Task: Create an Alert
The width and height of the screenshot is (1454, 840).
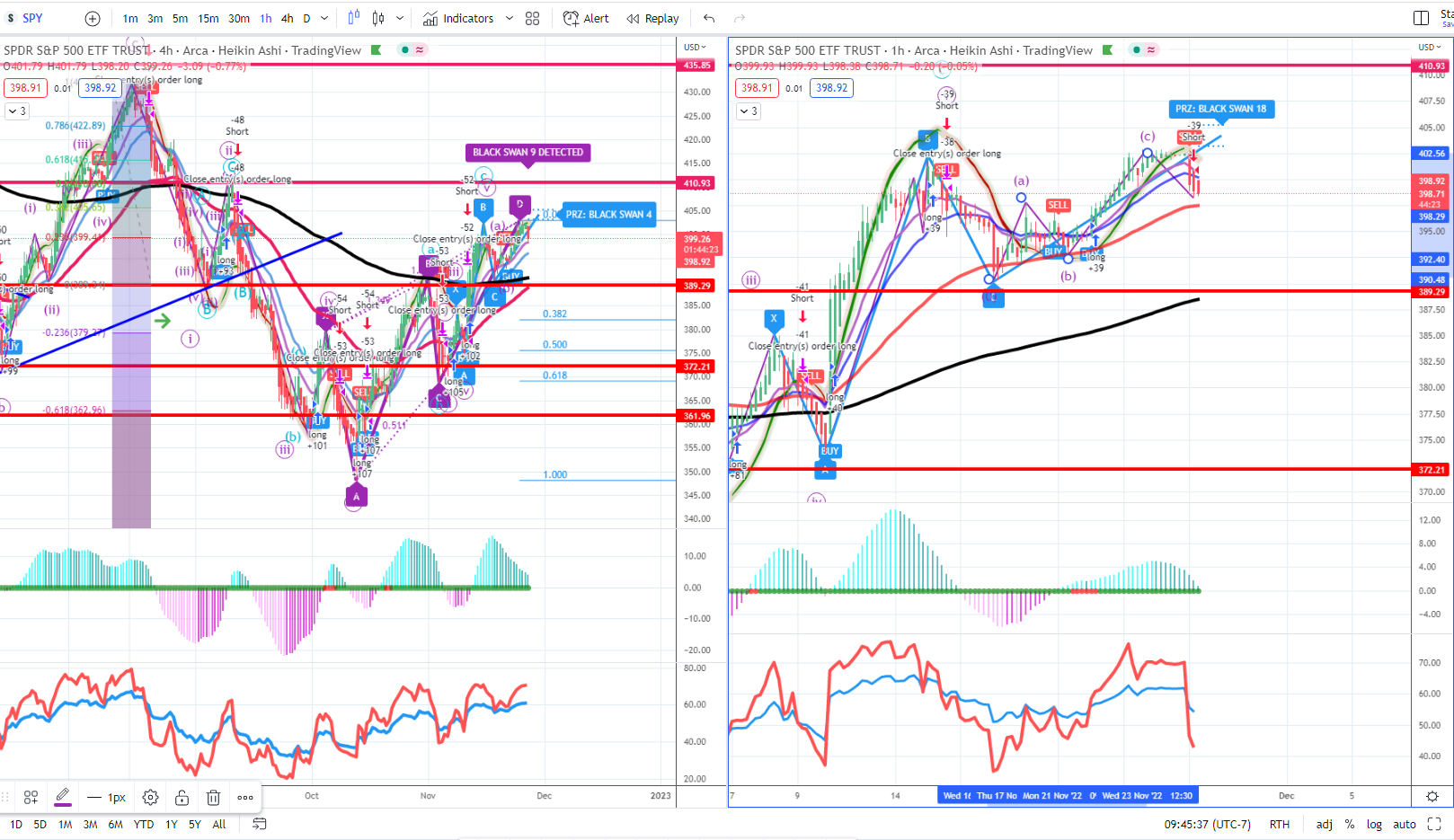Action: [x=586, y=18]
